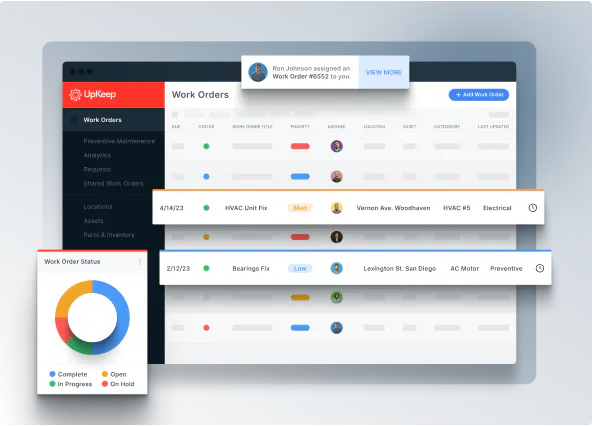
Task: Toggle the On Hold legend item
Action: 118,384
